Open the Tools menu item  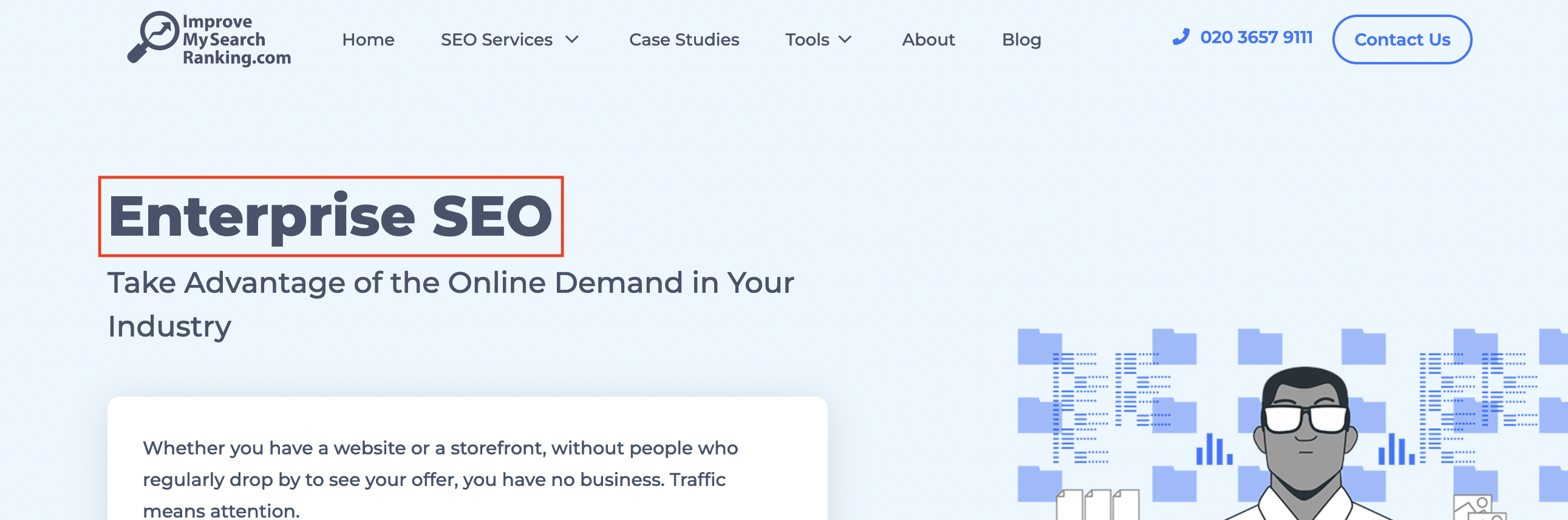tap(806, 39)
